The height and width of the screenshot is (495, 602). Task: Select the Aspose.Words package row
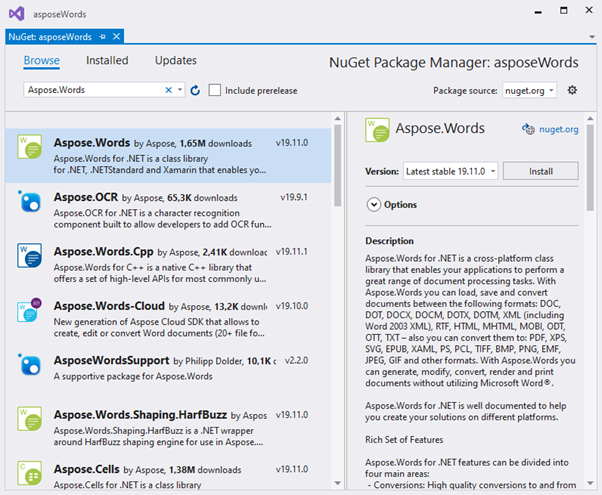pos(168,156)
